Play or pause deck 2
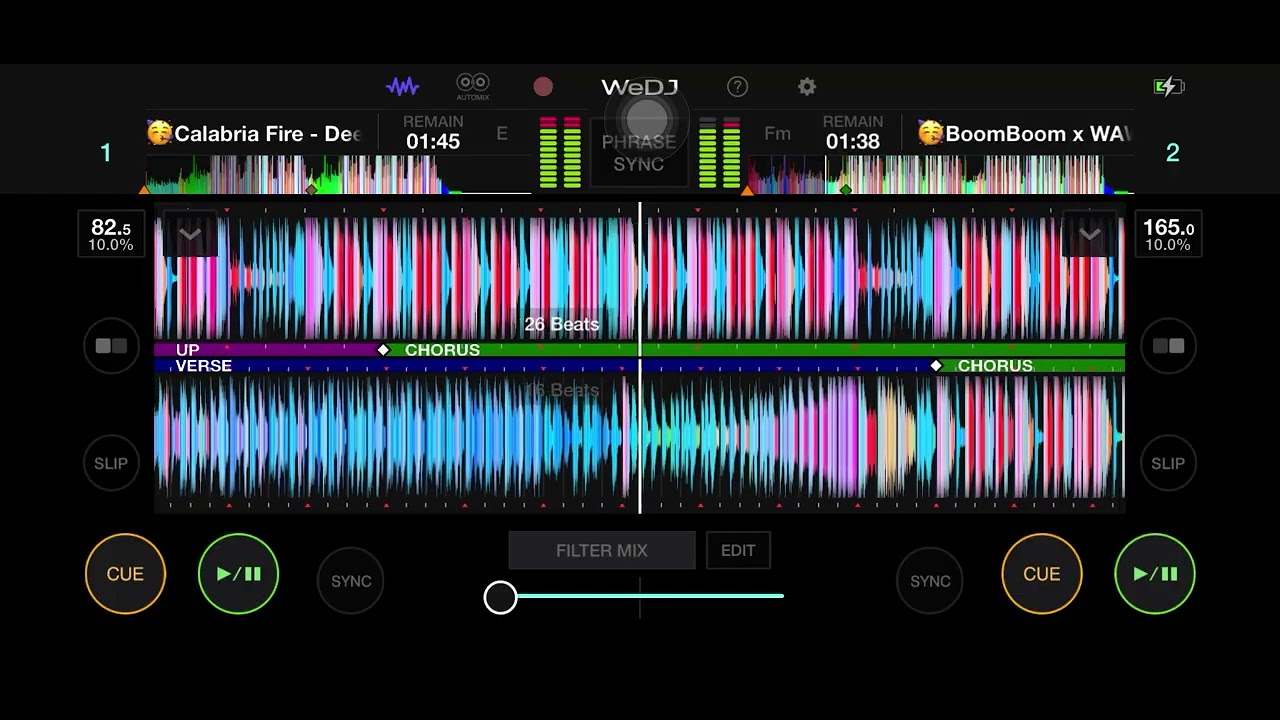The image size is (1280, 720). (x=1155, y=573)
